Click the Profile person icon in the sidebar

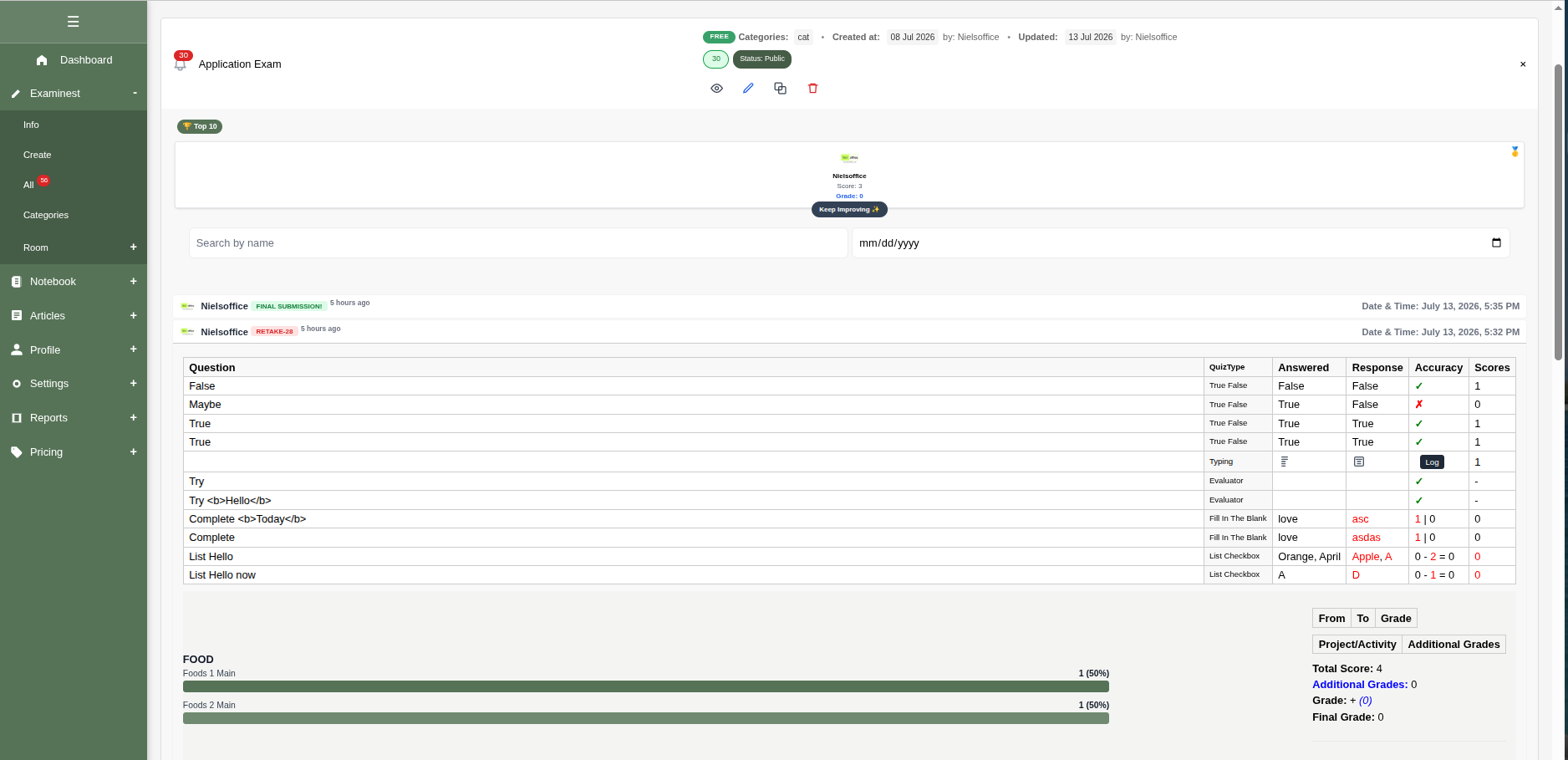pos(17,350)
